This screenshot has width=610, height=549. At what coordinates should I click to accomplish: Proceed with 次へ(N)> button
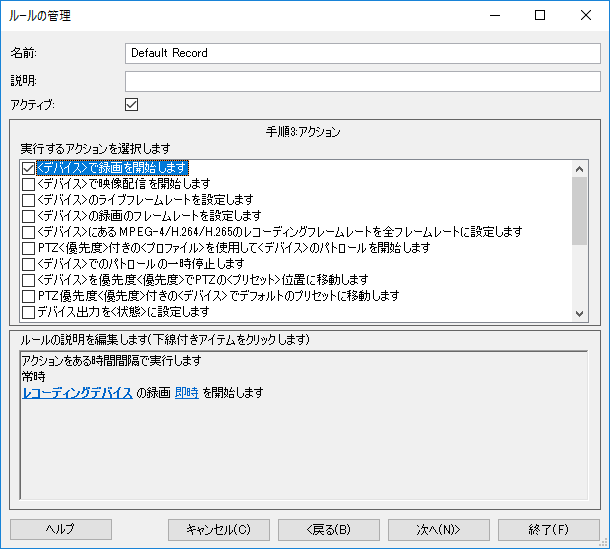pos(438,530)
